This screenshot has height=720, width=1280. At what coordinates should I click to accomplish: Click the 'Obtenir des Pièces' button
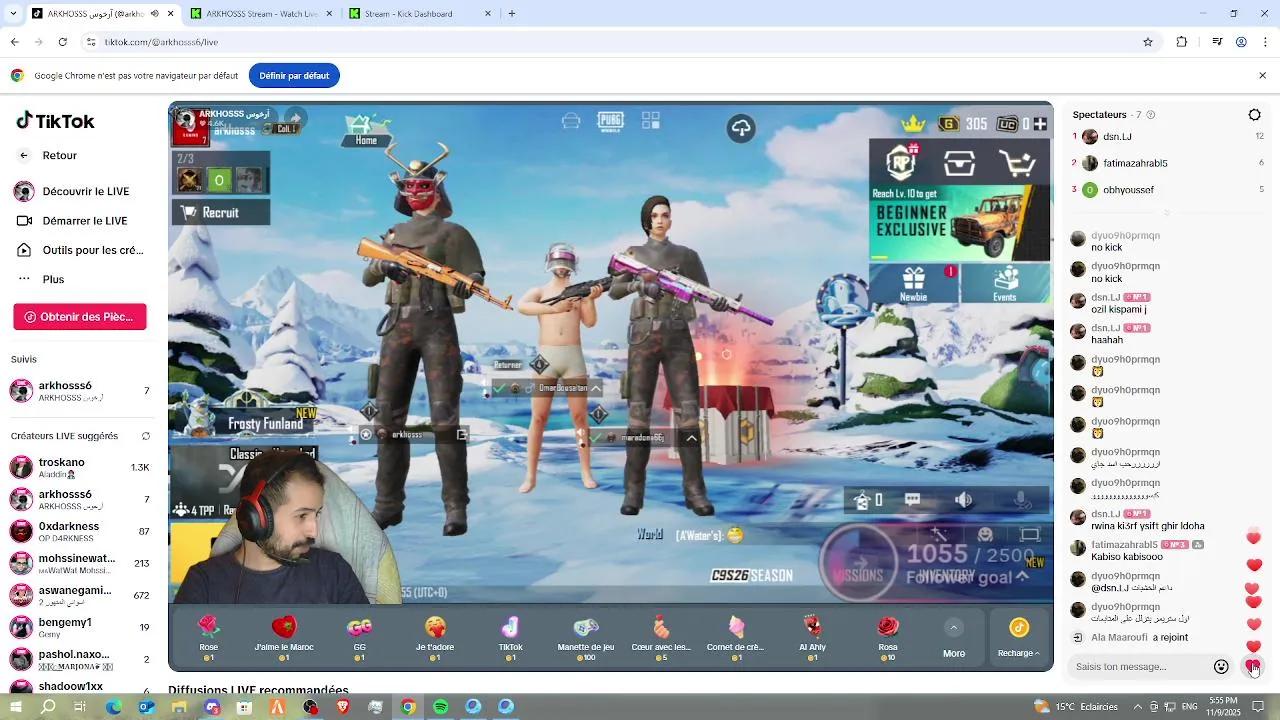79,316
